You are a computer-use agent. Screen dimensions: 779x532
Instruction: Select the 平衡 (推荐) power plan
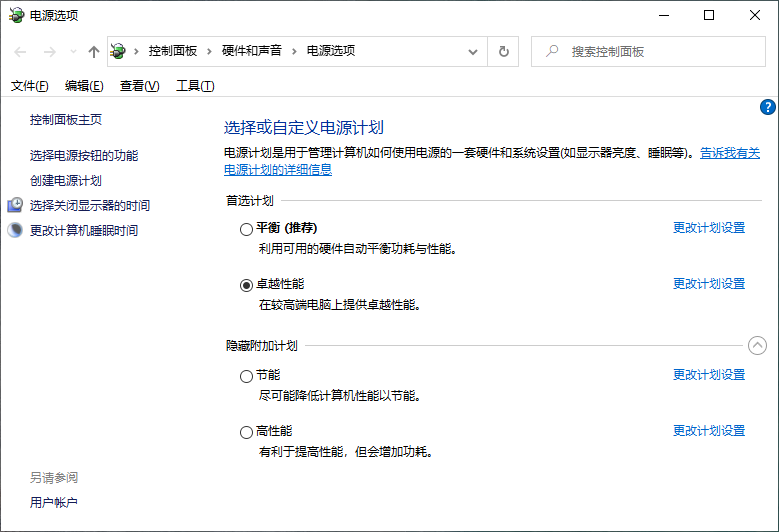pos(246,229)
